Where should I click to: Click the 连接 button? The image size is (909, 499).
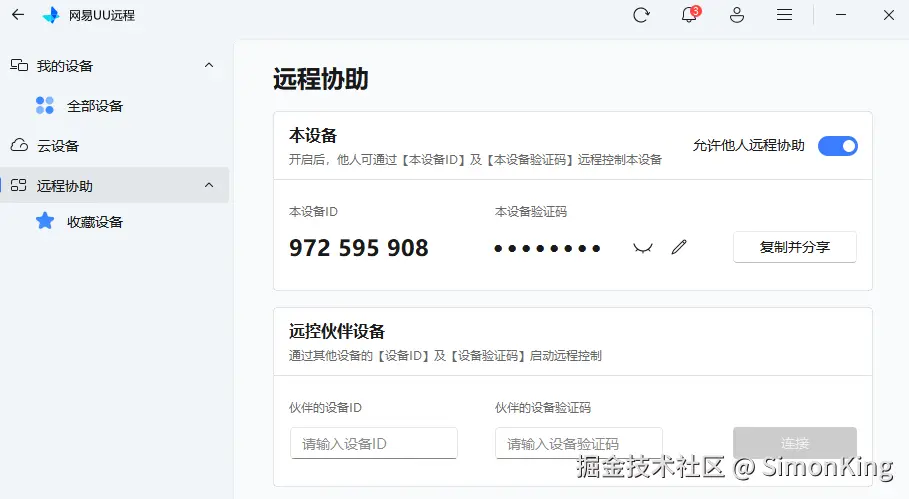tap(795, 443)
